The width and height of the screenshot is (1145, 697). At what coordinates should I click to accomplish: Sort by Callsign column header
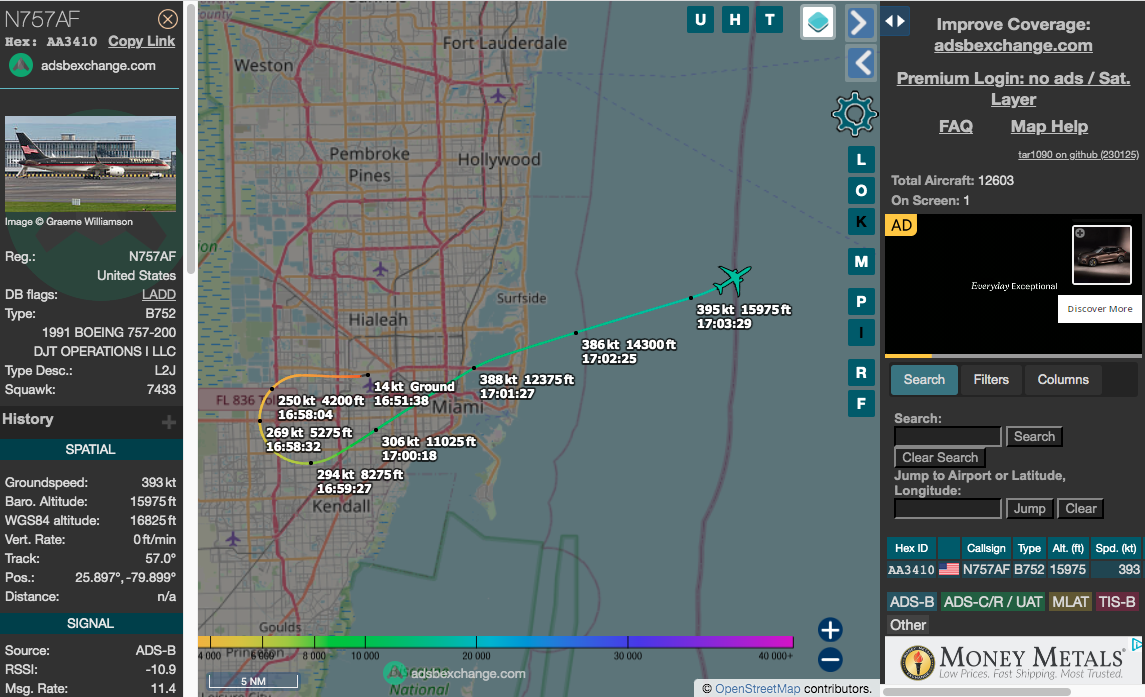point(986,548)
